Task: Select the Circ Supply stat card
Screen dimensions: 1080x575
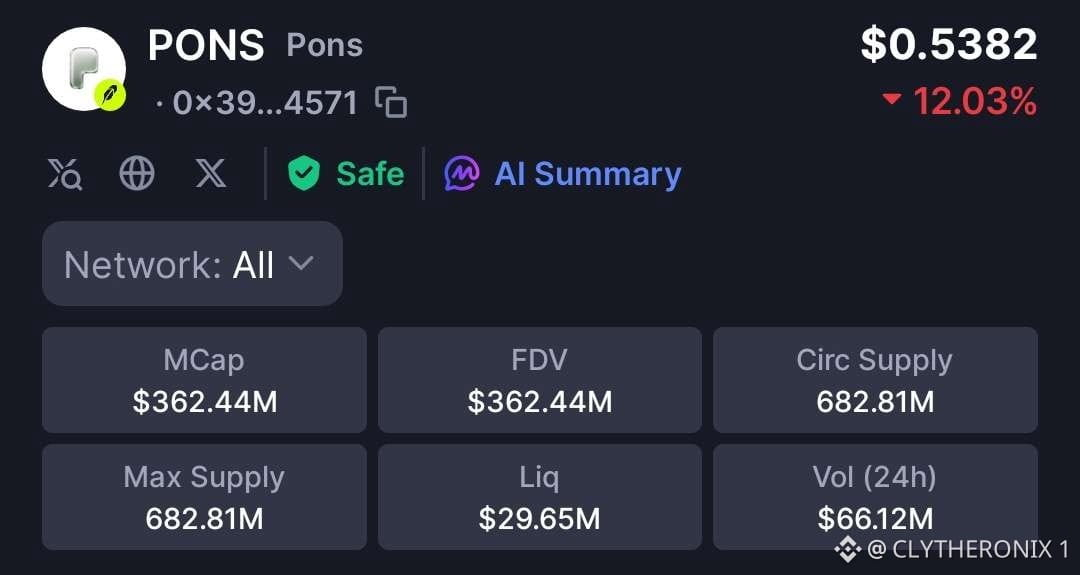Action: pos(875,380)
